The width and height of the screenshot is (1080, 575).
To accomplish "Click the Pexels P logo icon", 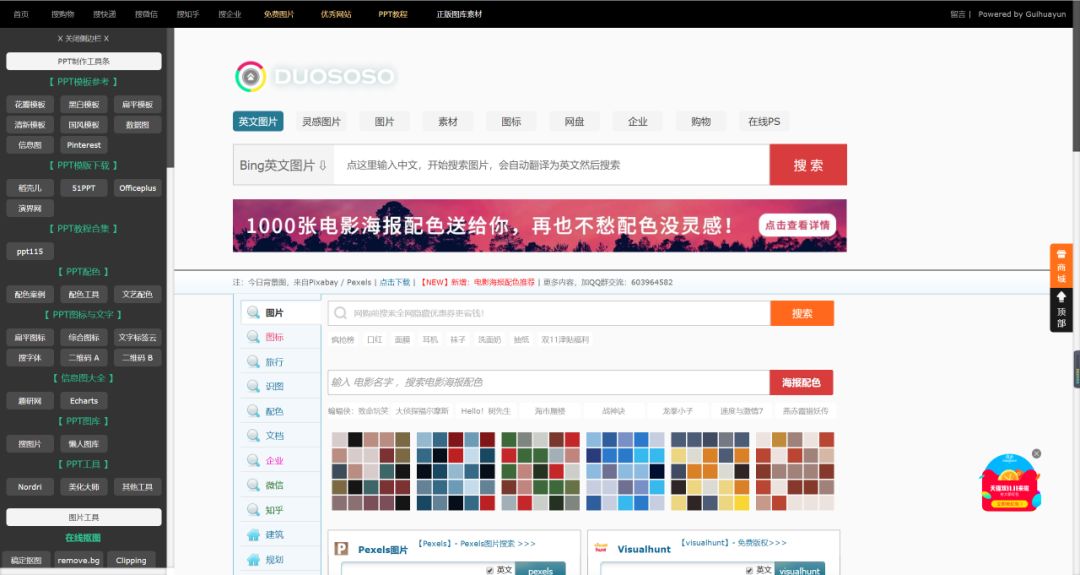I will pyautogui.click(x=341, y=549).
